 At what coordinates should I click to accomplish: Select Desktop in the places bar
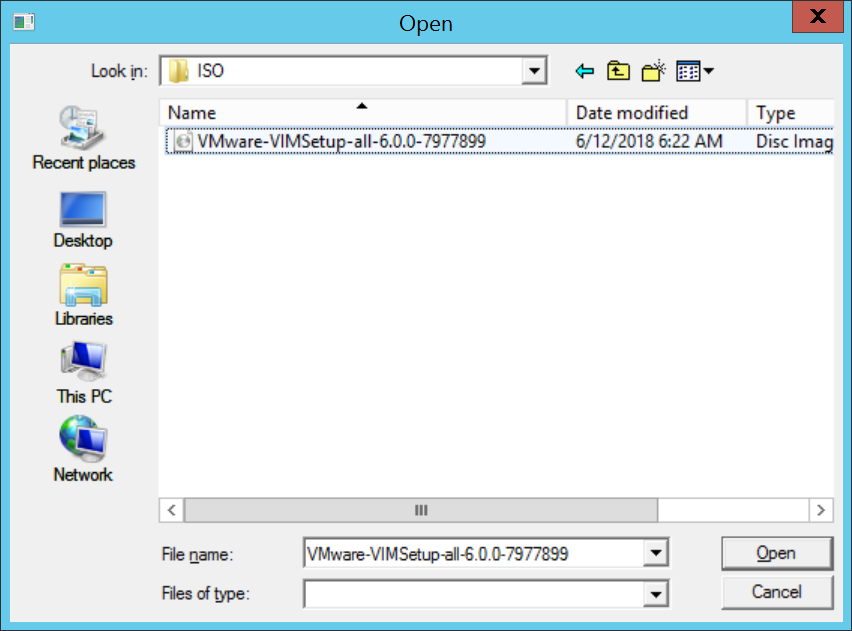(x=83, y=220)
